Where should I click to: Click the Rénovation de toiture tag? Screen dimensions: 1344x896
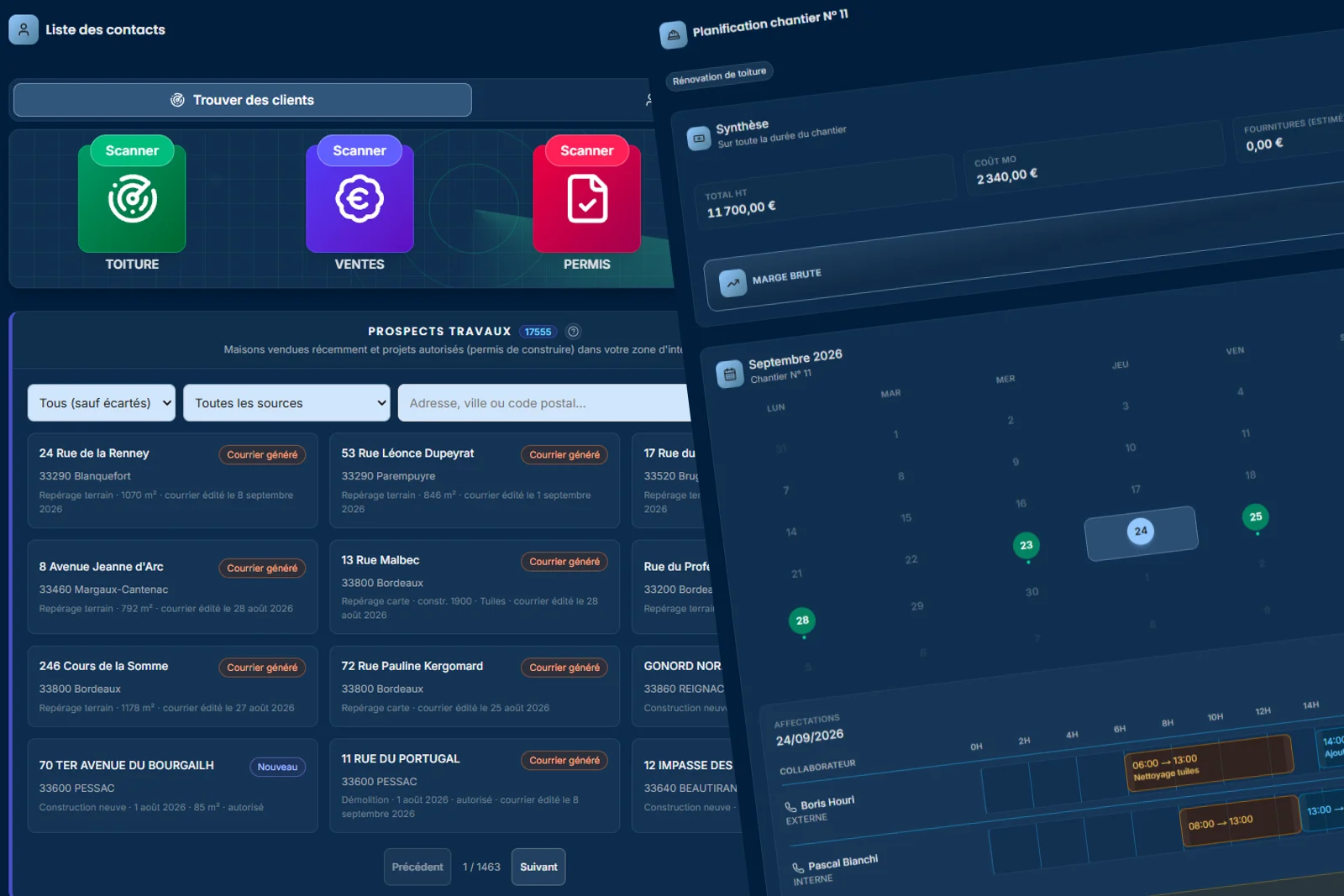tap(719, 76)
